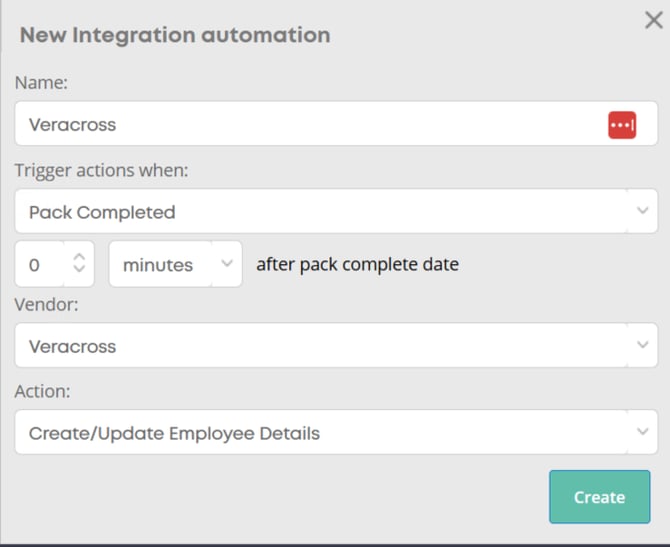Click the chevron on the Action field
Viewport: 670px width, 547px height.
[643, 432]
